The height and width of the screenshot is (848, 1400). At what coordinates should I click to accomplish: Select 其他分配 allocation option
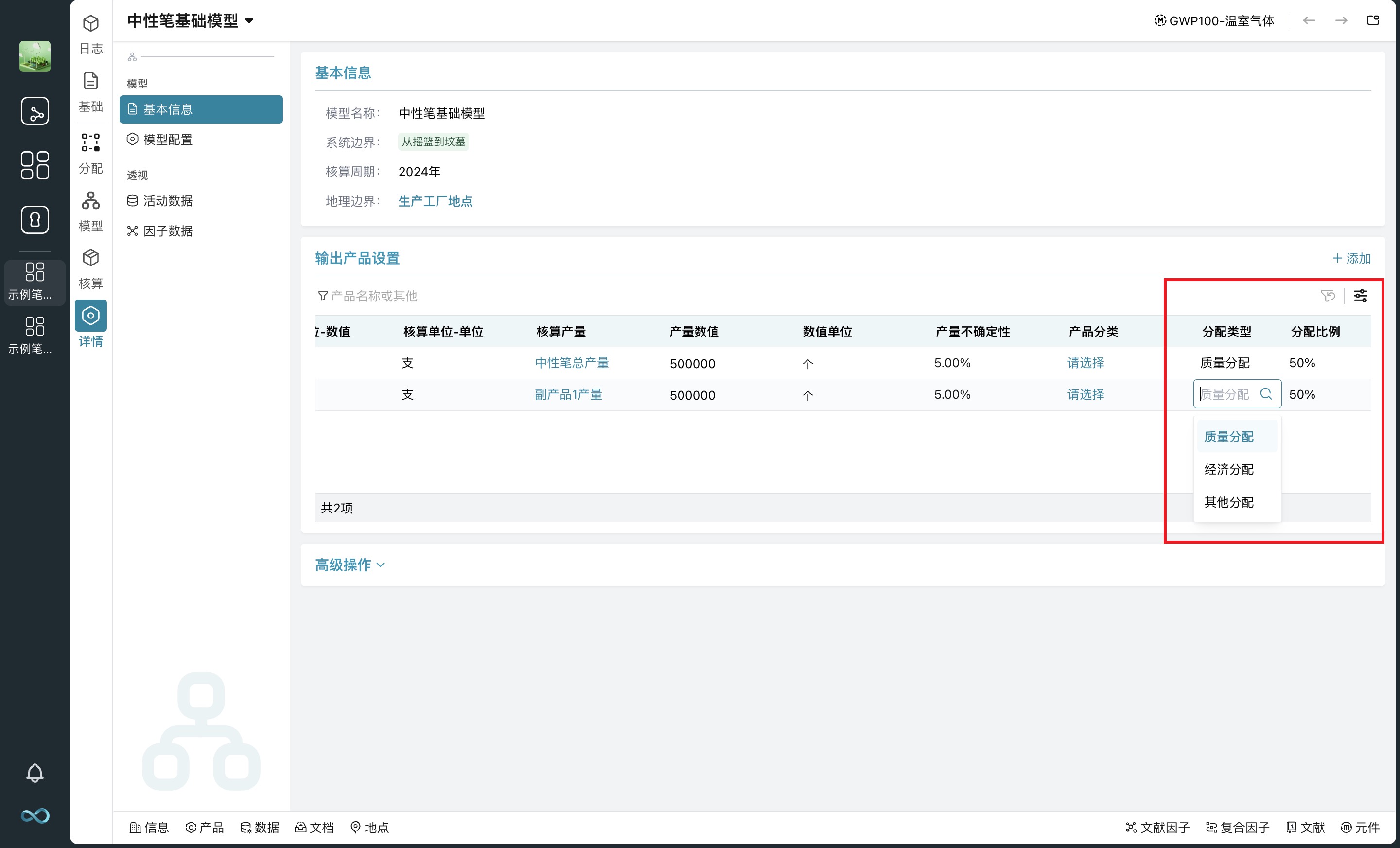(x=1228, y=502)
